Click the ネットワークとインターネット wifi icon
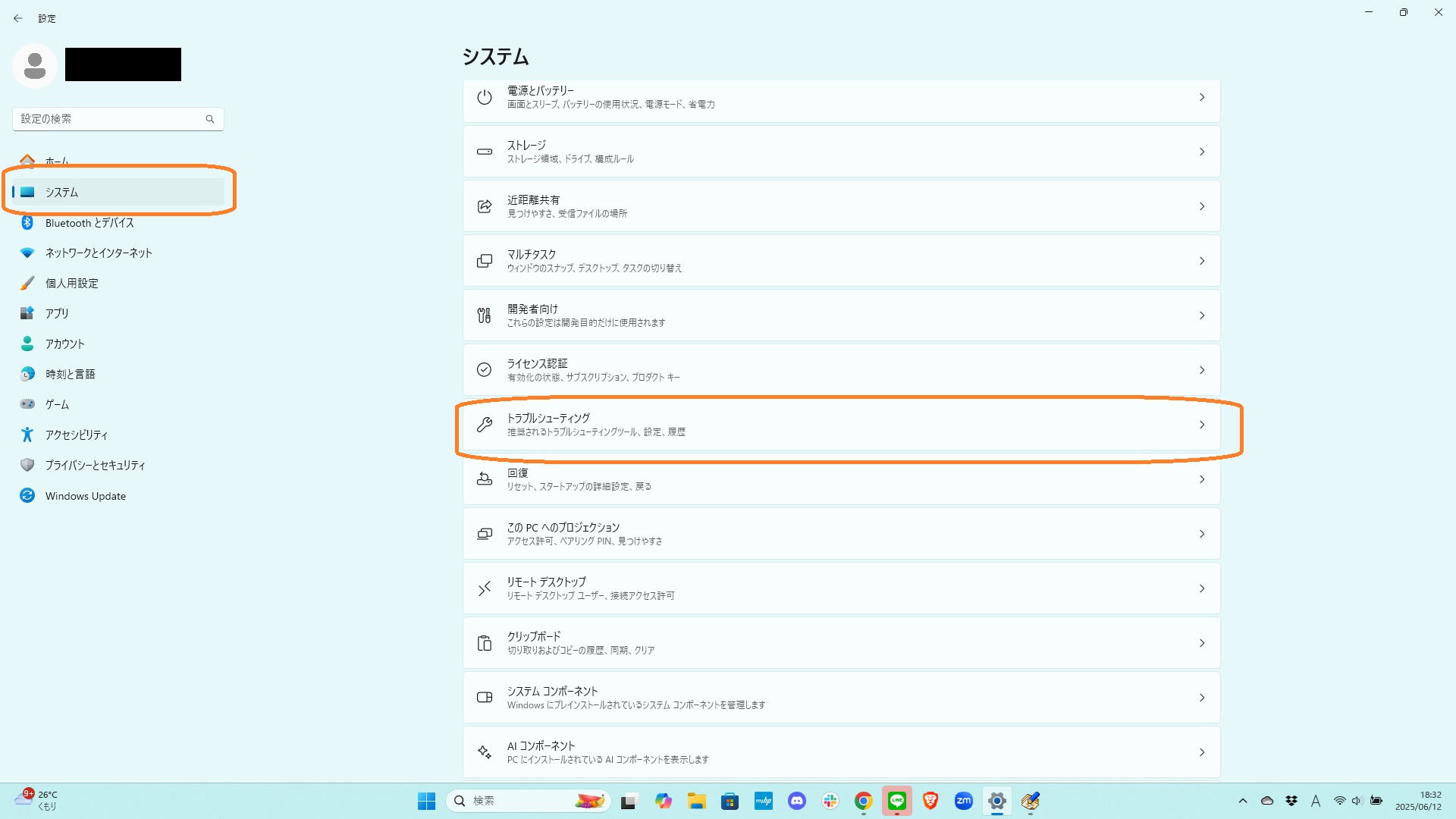This screenshot has width=1456, height=819. (x=27, y=253)
